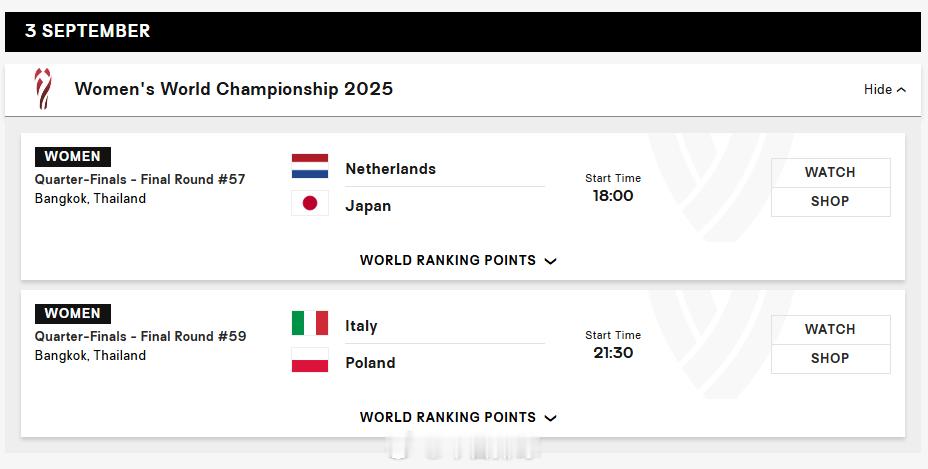
Task: Collapse the section with Hide chevron
Action: pyautogui.click(x=885, y=89)
